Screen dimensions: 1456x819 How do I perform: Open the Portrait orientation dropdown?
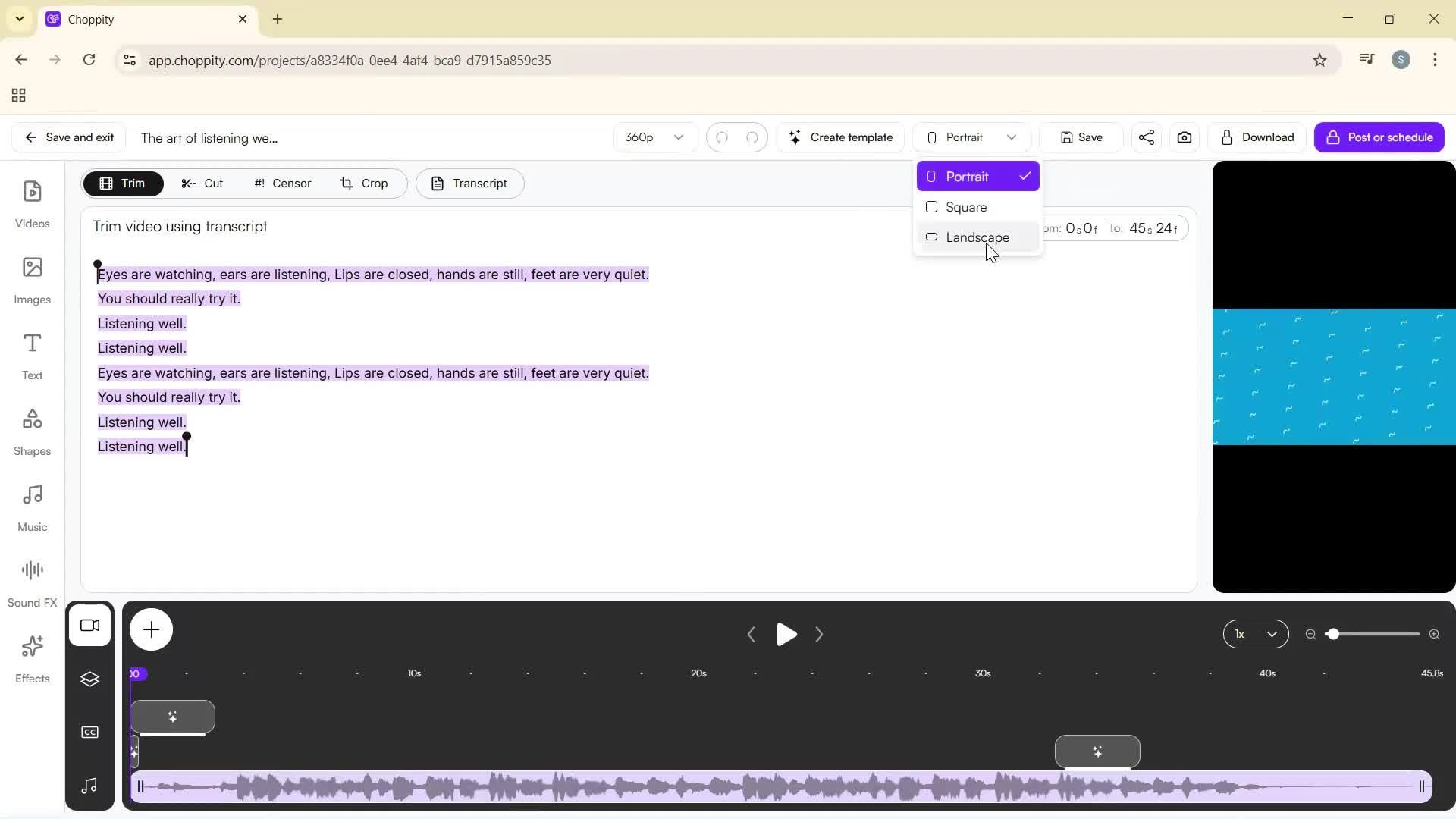(971, 137)
